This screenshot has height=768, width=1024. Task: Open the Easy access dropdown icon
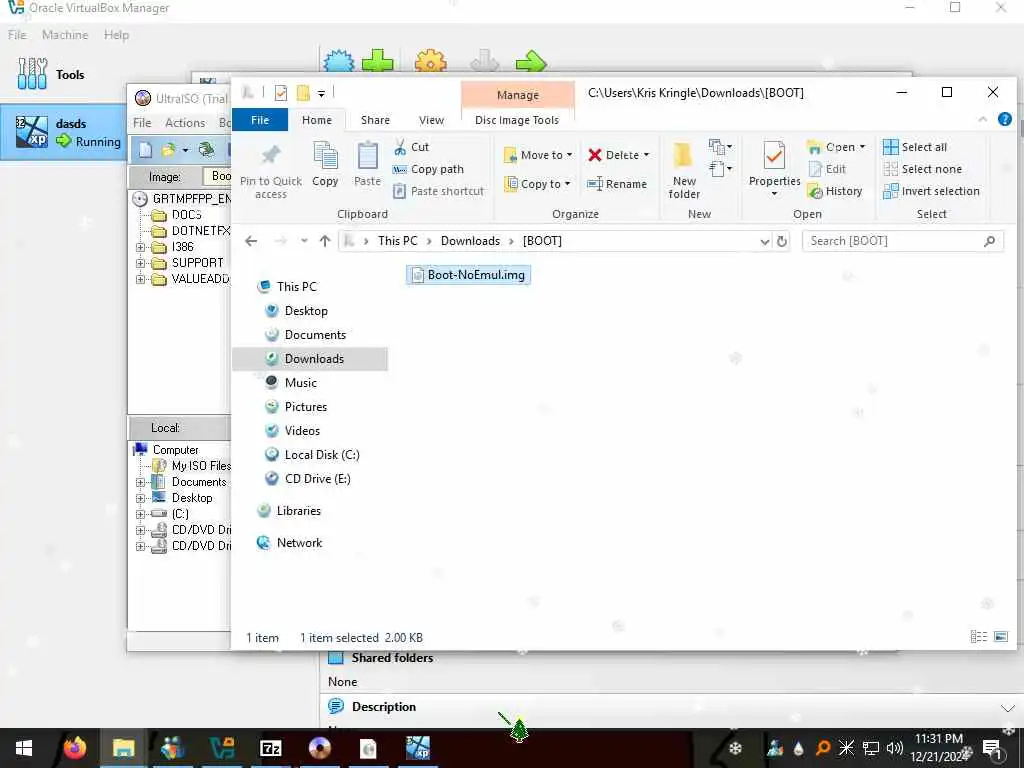point(720,169)
